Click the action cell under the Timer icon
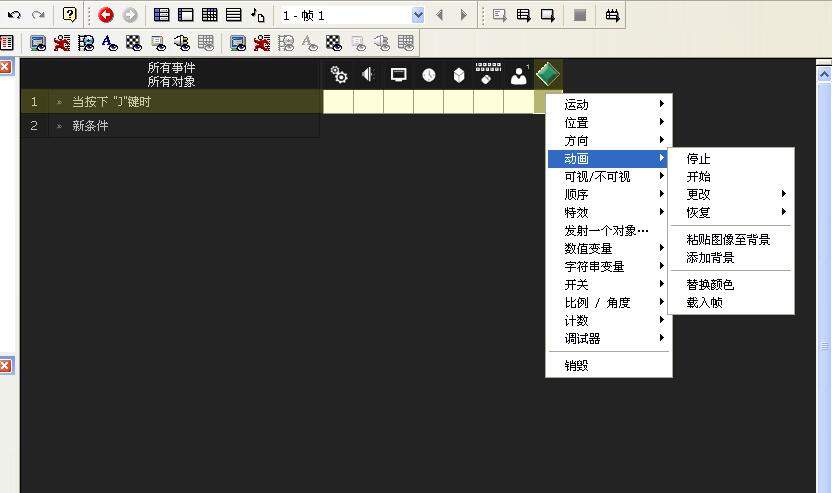The height and width of the screenshot is (493, 832). [428, 101]
